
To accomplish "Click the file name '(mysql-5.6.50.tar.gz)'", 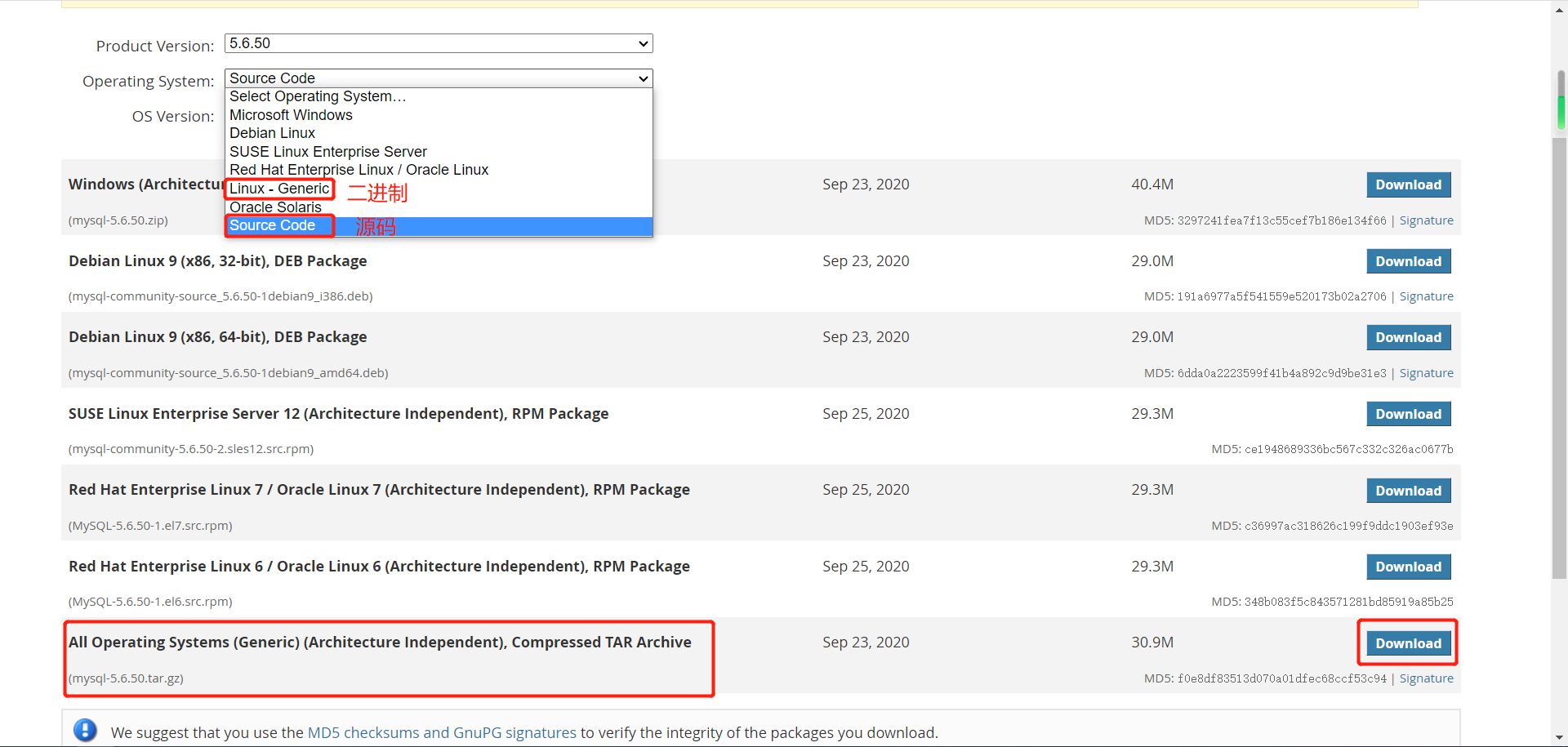I will [126, 678].
